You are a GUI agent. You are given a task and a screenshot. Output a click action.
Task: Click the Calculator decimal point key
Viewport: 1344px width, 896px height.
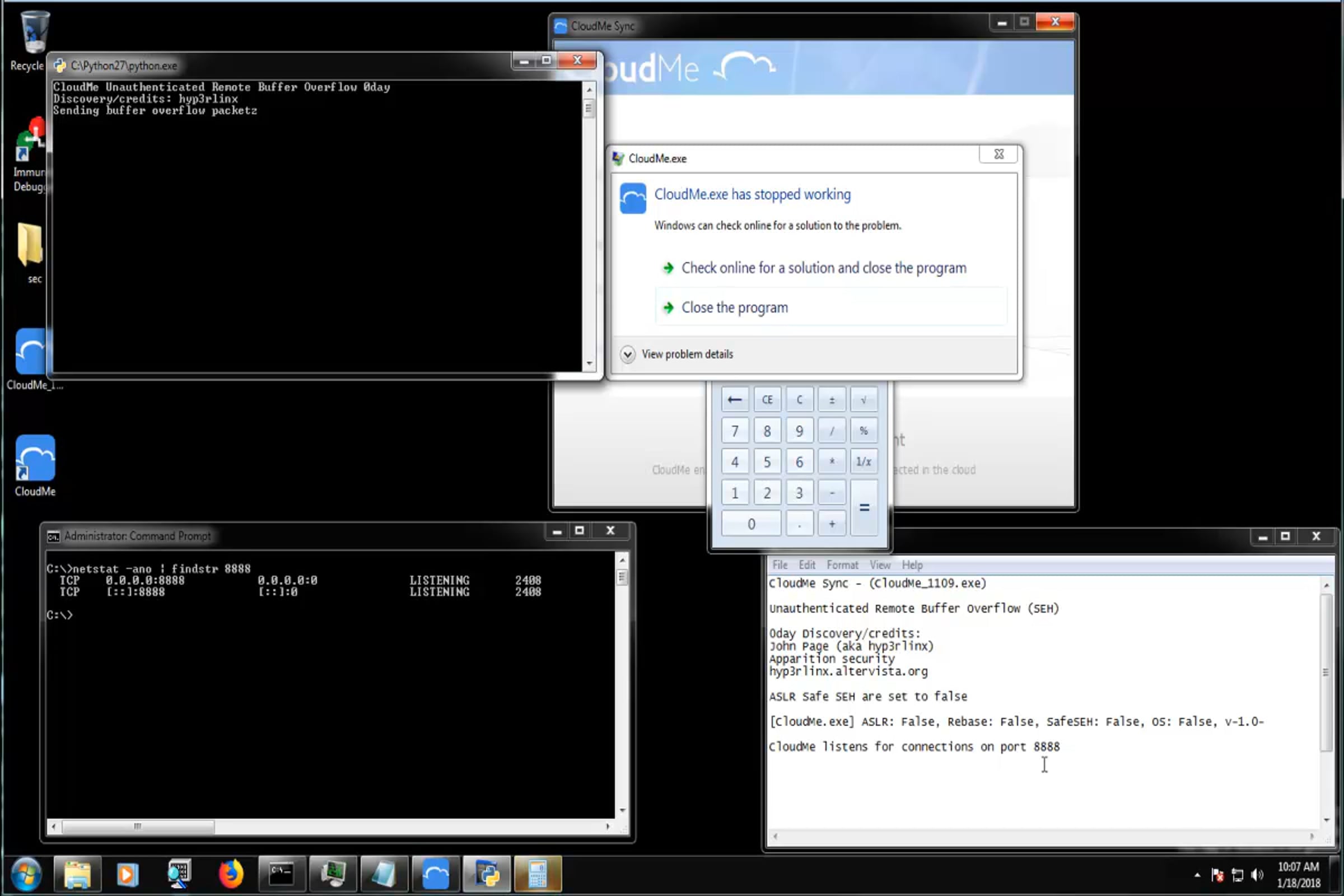[x=800, y=524]
